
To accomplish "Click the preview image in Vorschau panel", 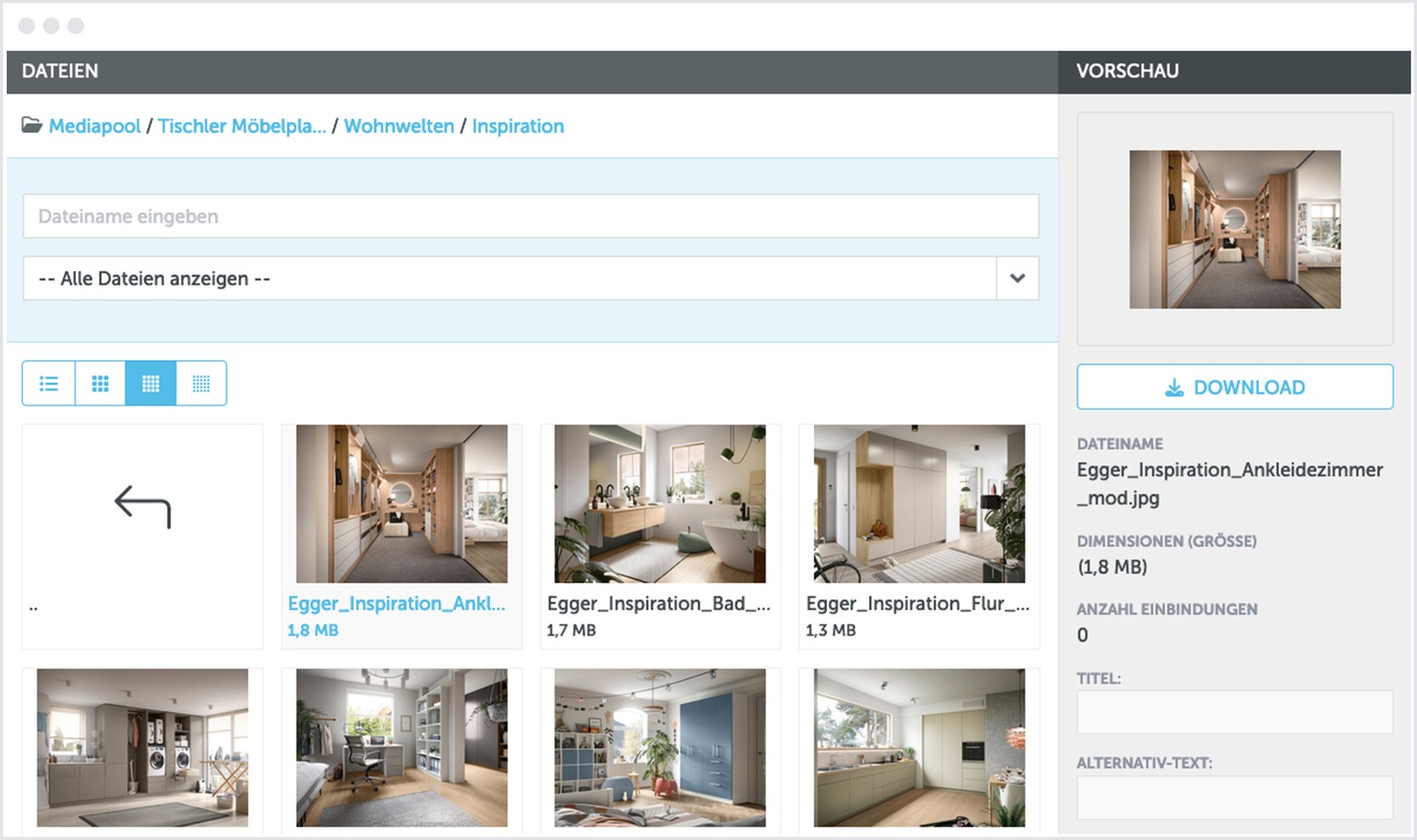I will [x=1234, y=229].
